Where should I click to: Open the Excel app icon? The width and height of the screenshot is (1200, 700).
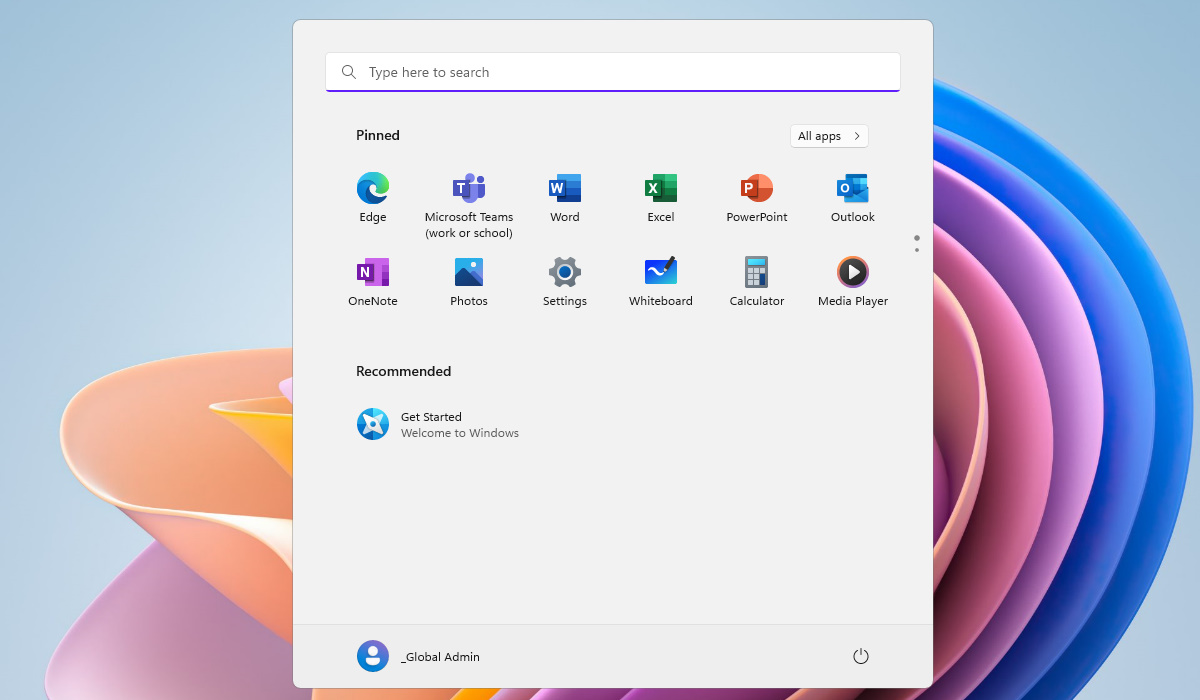[661, 188]
